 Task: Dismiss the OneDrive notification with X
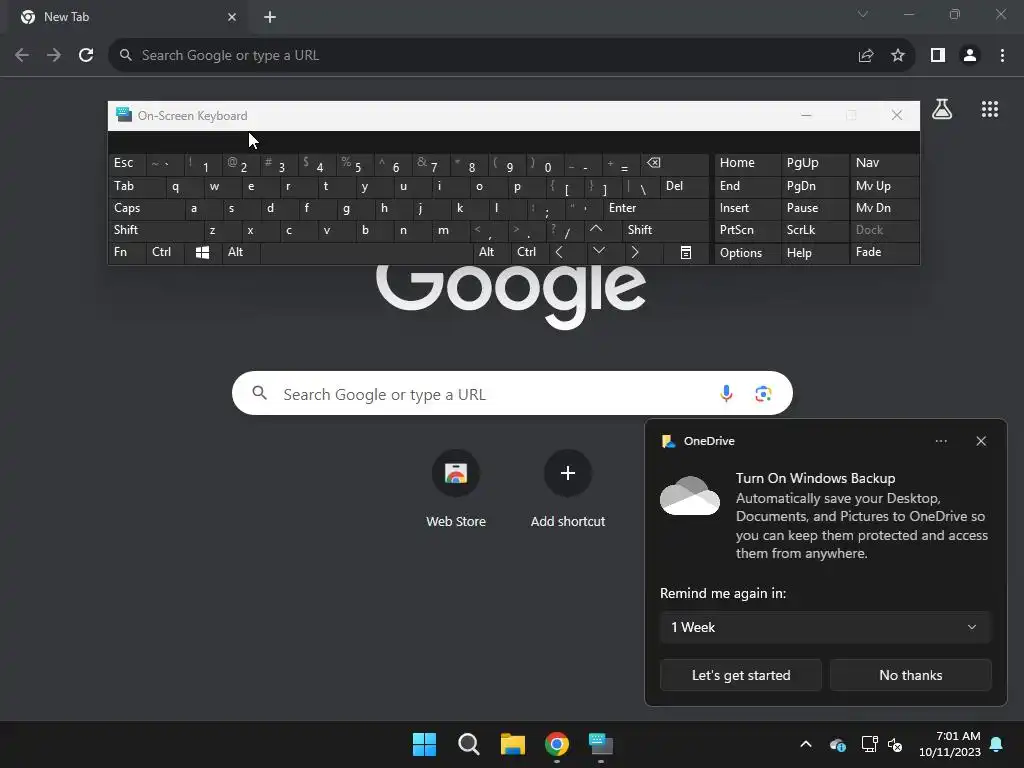981,441
